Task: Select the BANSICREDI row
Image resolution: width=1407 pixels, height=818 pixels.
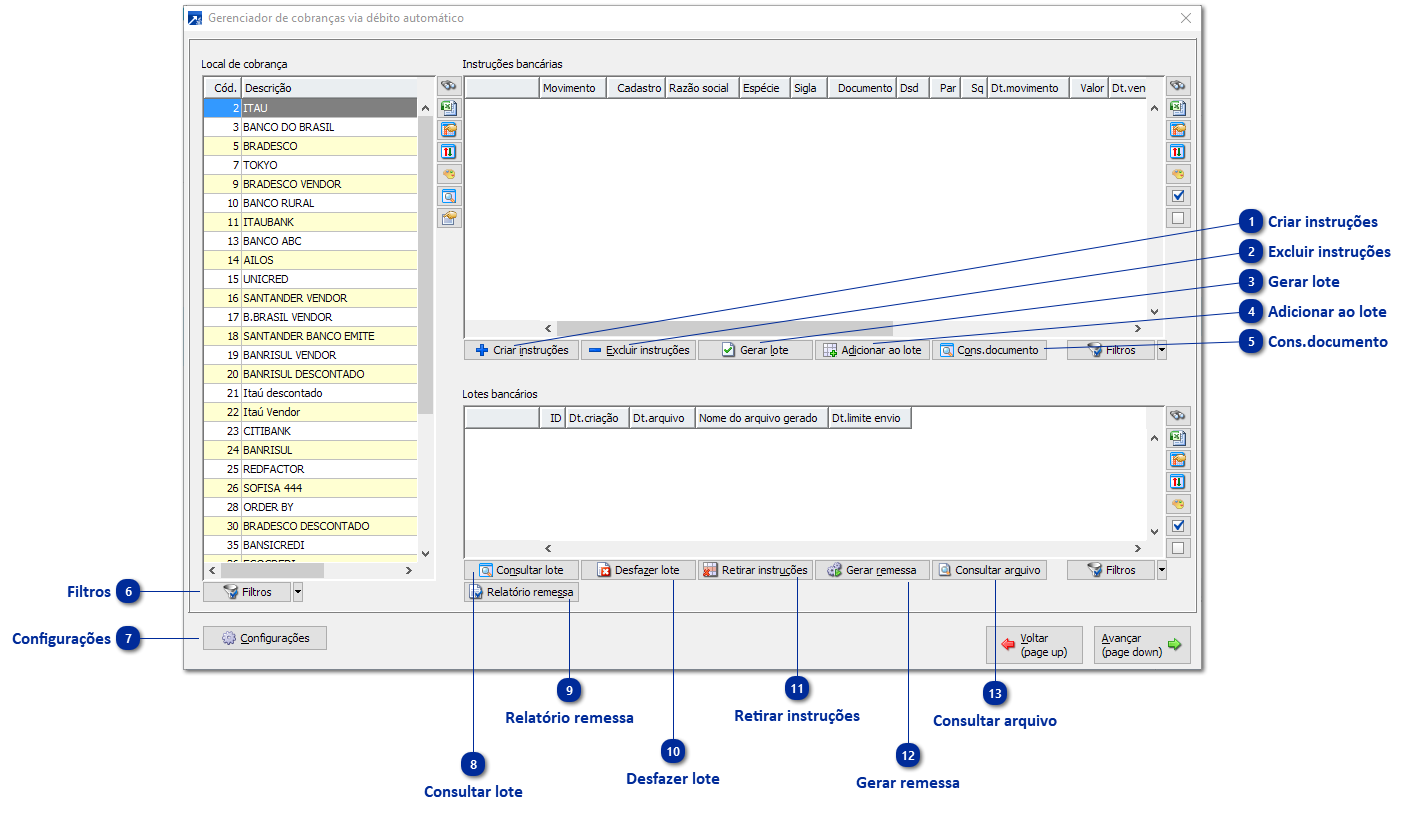Action: 310,545
